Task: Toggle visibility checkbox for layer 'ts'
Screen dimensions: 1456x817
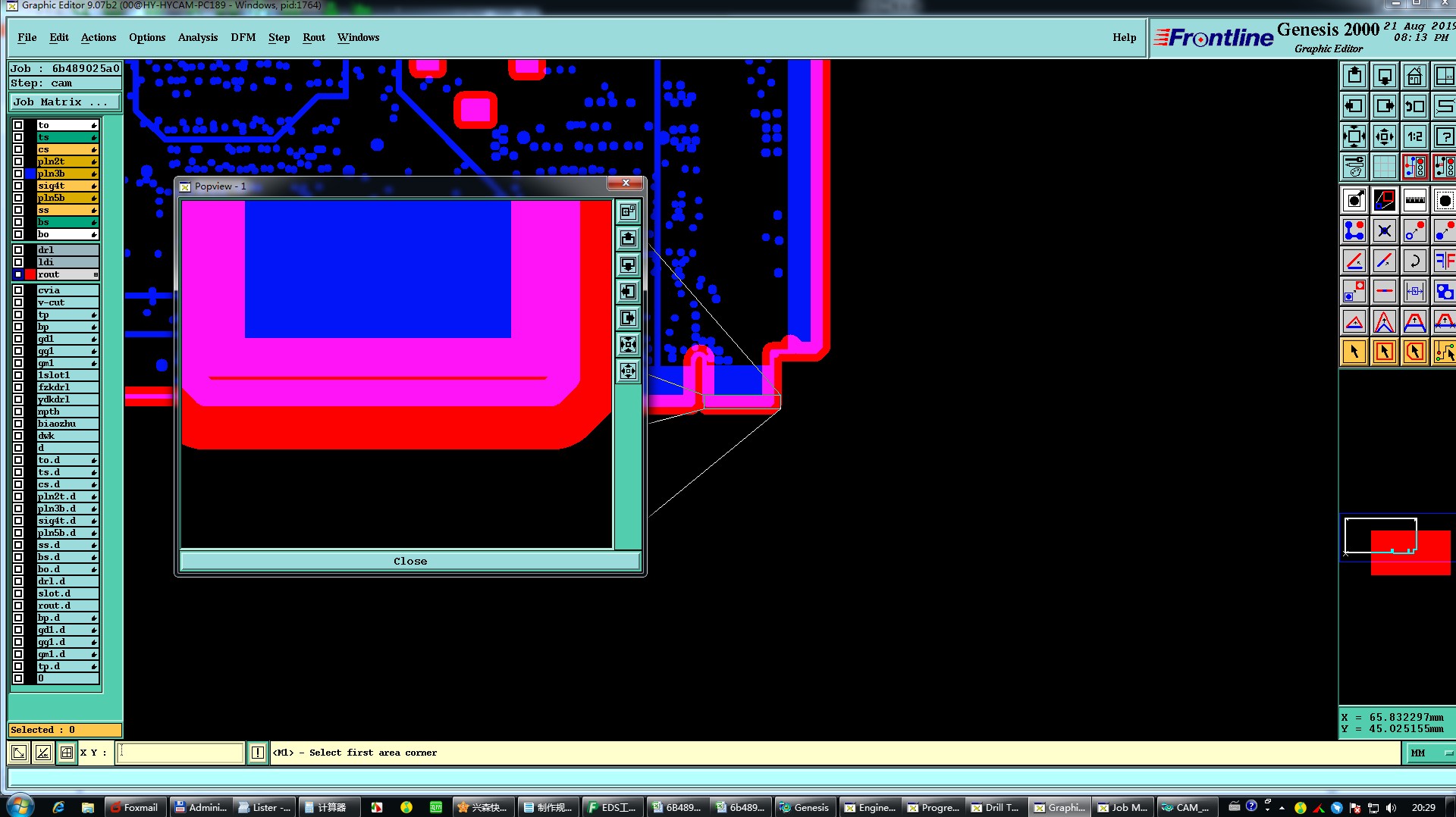Action: click(18, 137)
